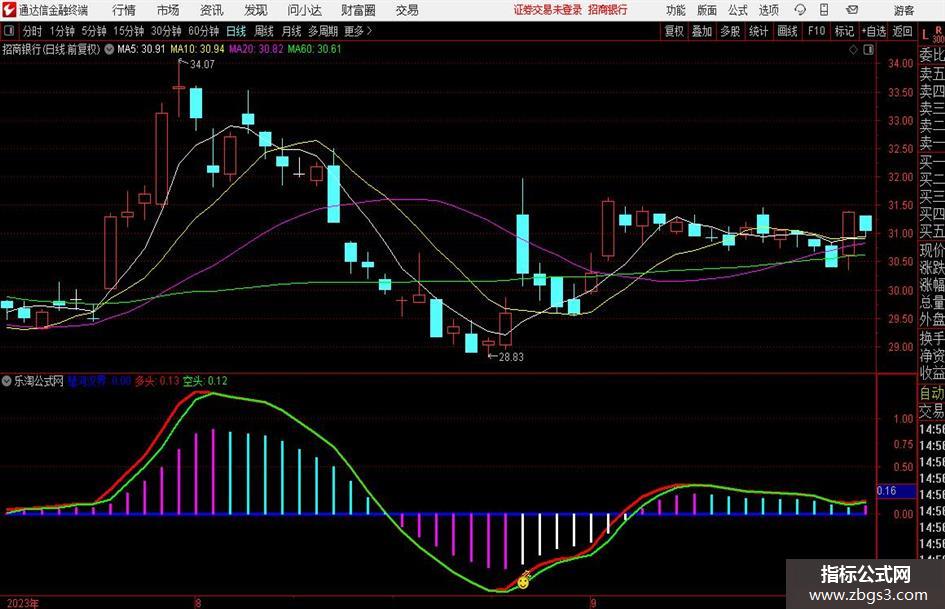Toggle the left sidebar panel icon

tap(8, 30)
